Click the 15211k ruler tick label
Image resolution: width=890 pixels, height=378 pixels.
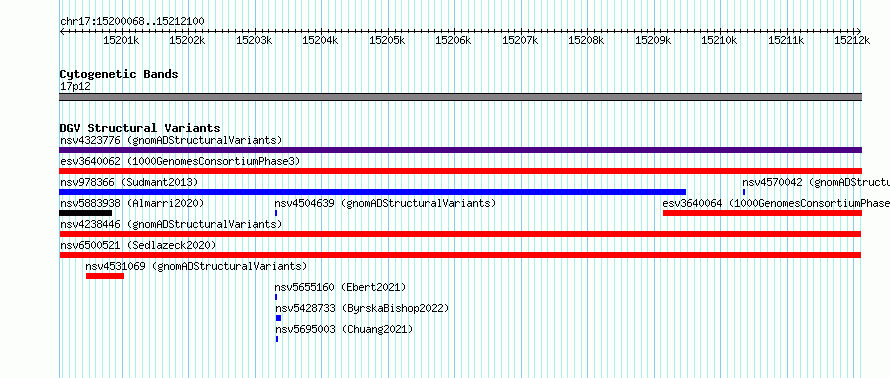[x=786, y=40]
